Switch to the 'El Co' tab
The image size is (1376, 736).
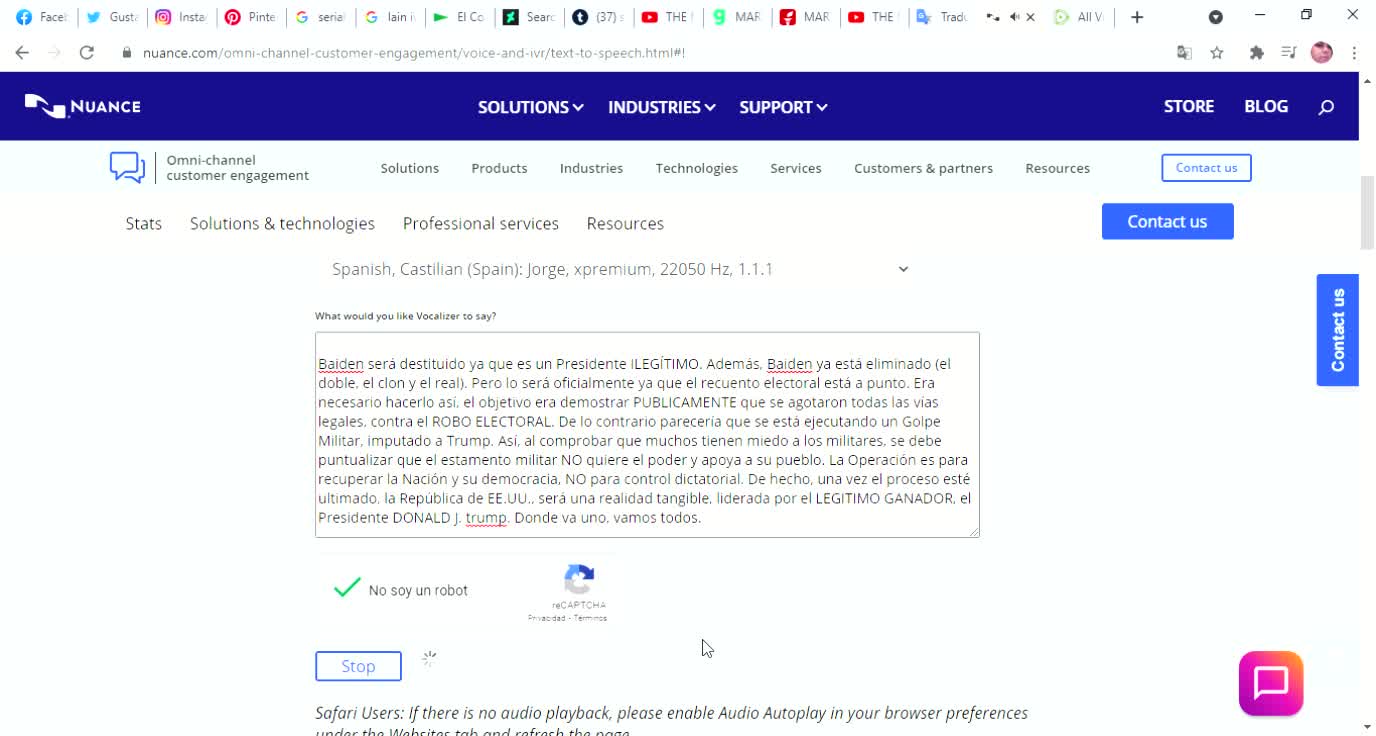pyautogui.click(x=457, y=17)
